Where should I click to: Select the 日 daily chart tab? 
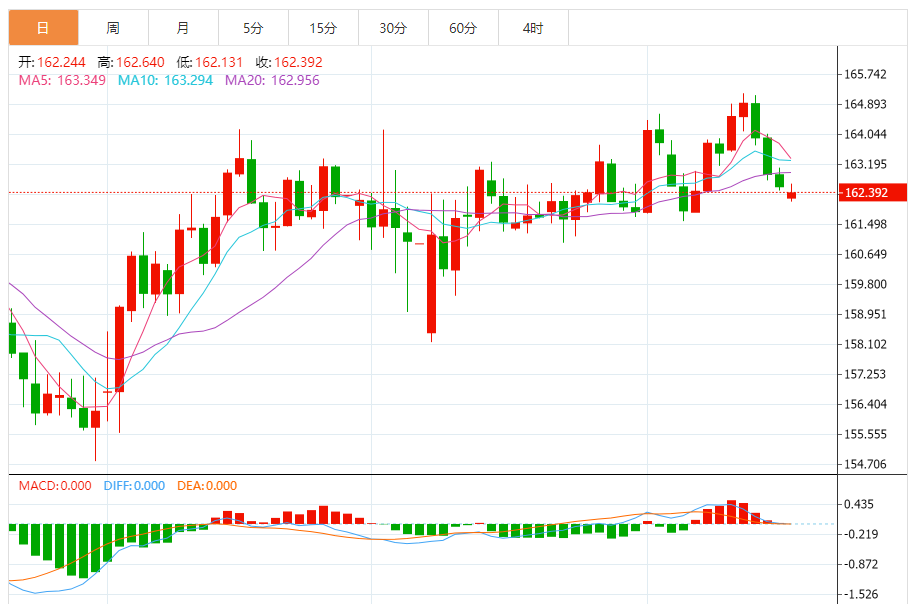tap(44, 28)
